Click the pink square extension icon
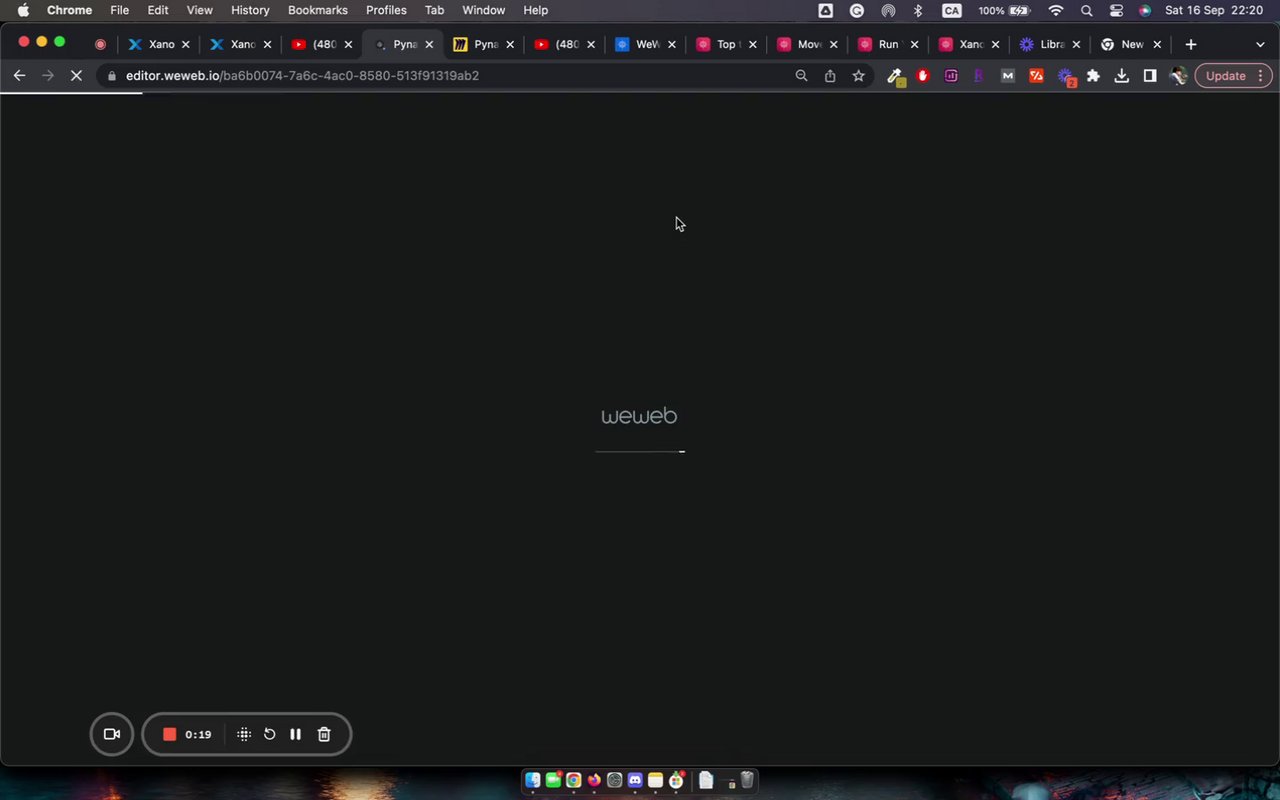Viewport: 1280px width, 800px height. [x=951, y=75]
